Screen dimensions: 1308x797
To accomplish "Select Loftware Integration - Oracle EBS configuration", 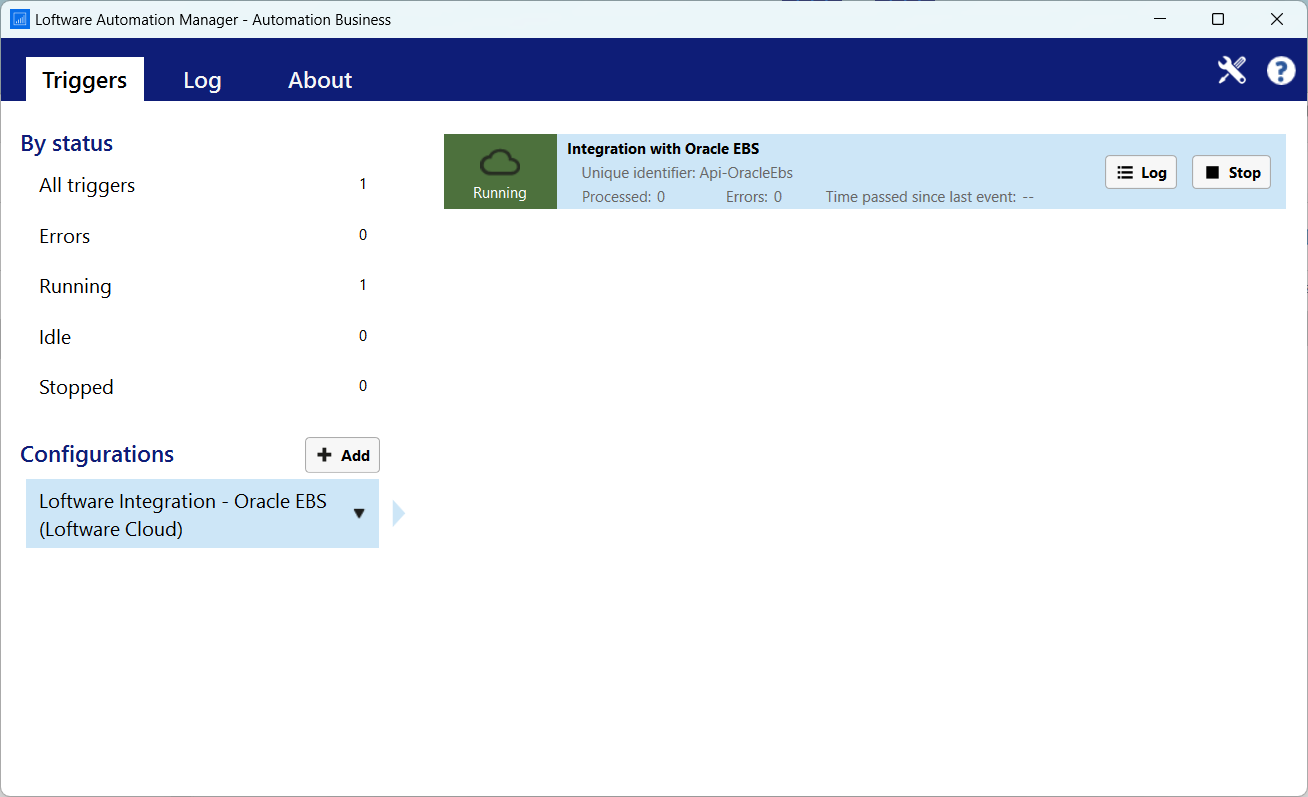I will click(202, 514).
